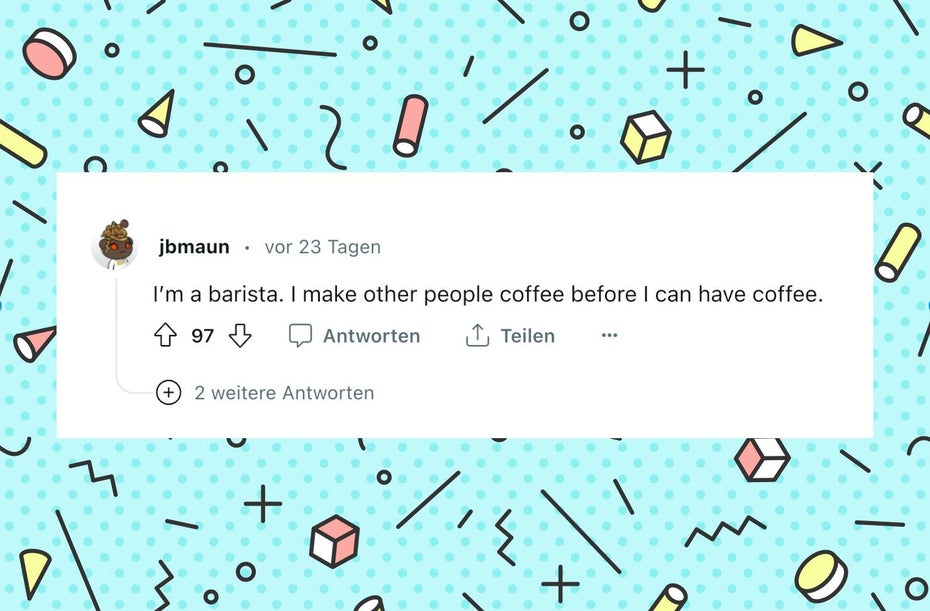Click the "Antworten" reply label
The height and width of the screenshot is (611, 930).
coord(371,336)
